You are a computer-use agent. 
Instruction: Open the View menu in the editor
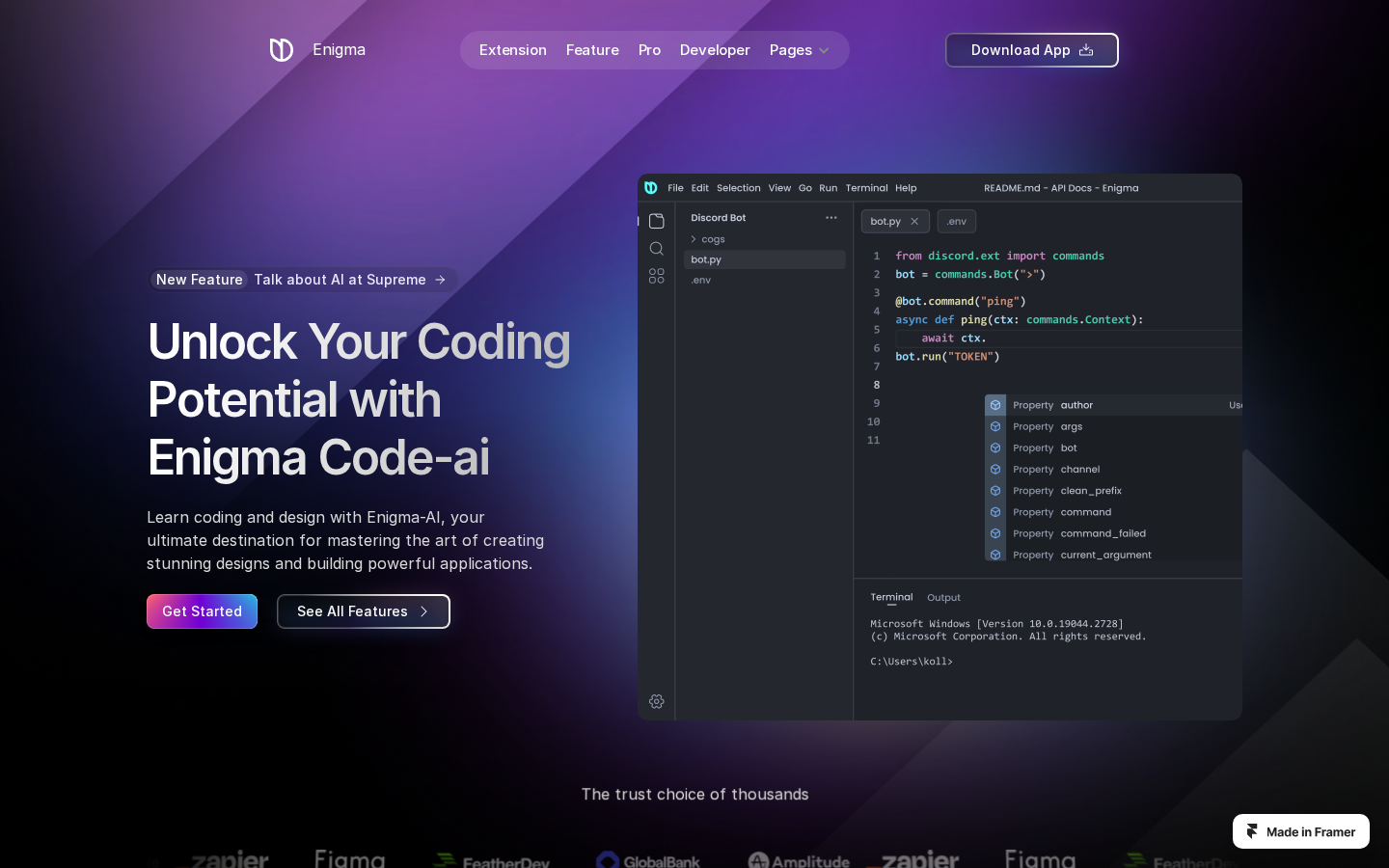pyautogui.click(x=779, y=188)
